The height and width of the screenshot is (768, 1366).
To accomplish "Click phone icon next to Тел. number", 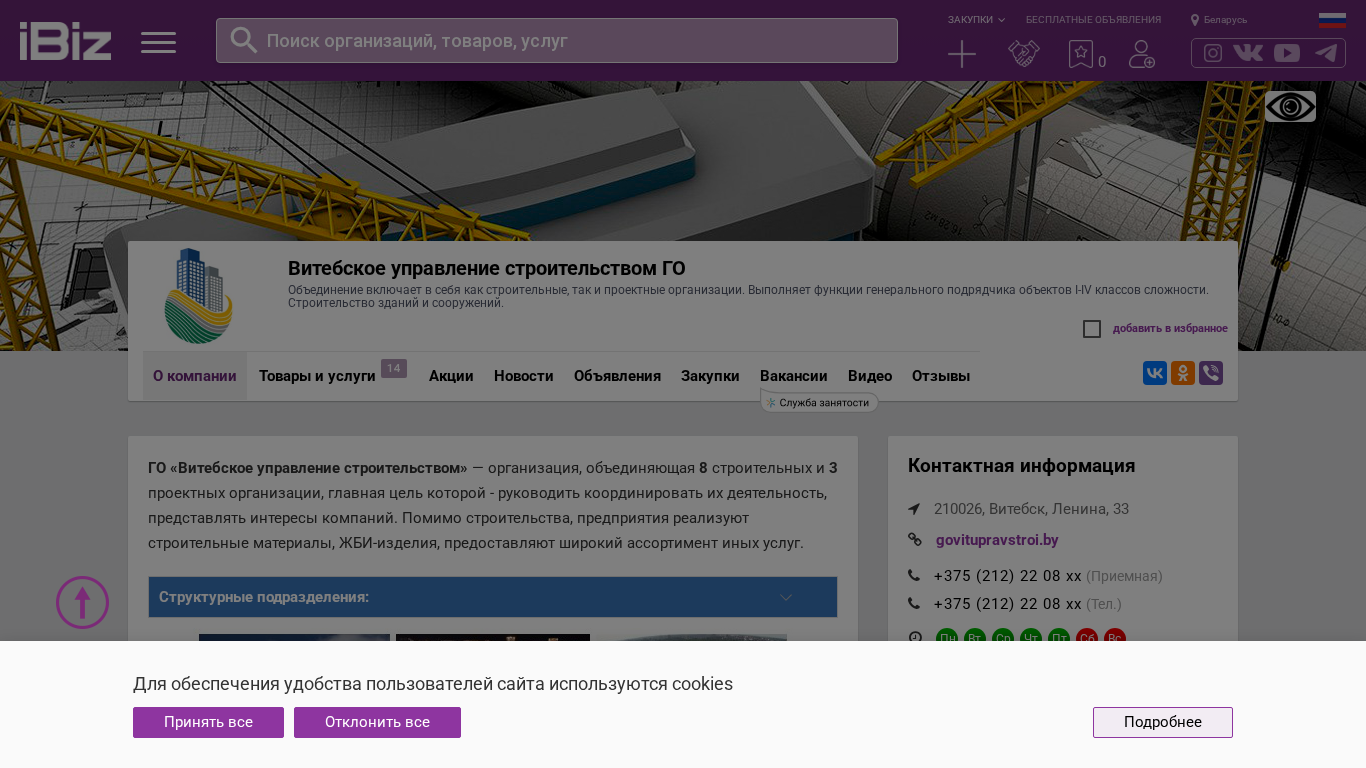I will click(x=914, y=604).
